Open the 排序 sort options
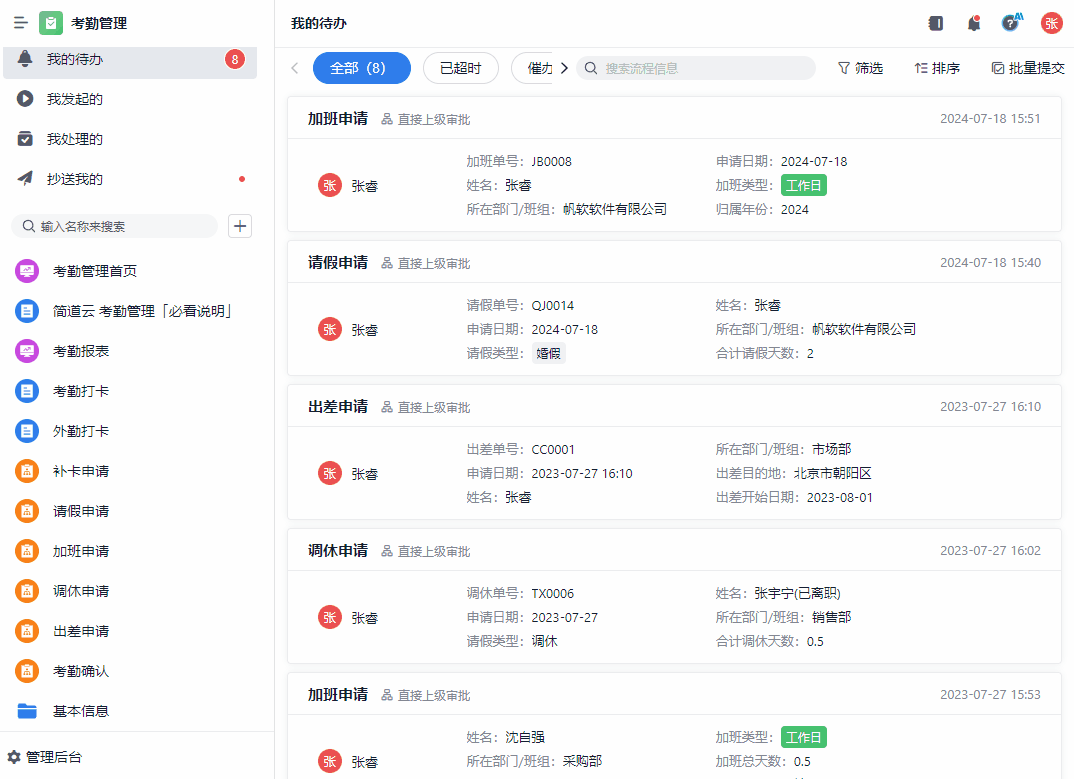The height and width of the screenshot is (779, 1074). [x=937, y=68]
